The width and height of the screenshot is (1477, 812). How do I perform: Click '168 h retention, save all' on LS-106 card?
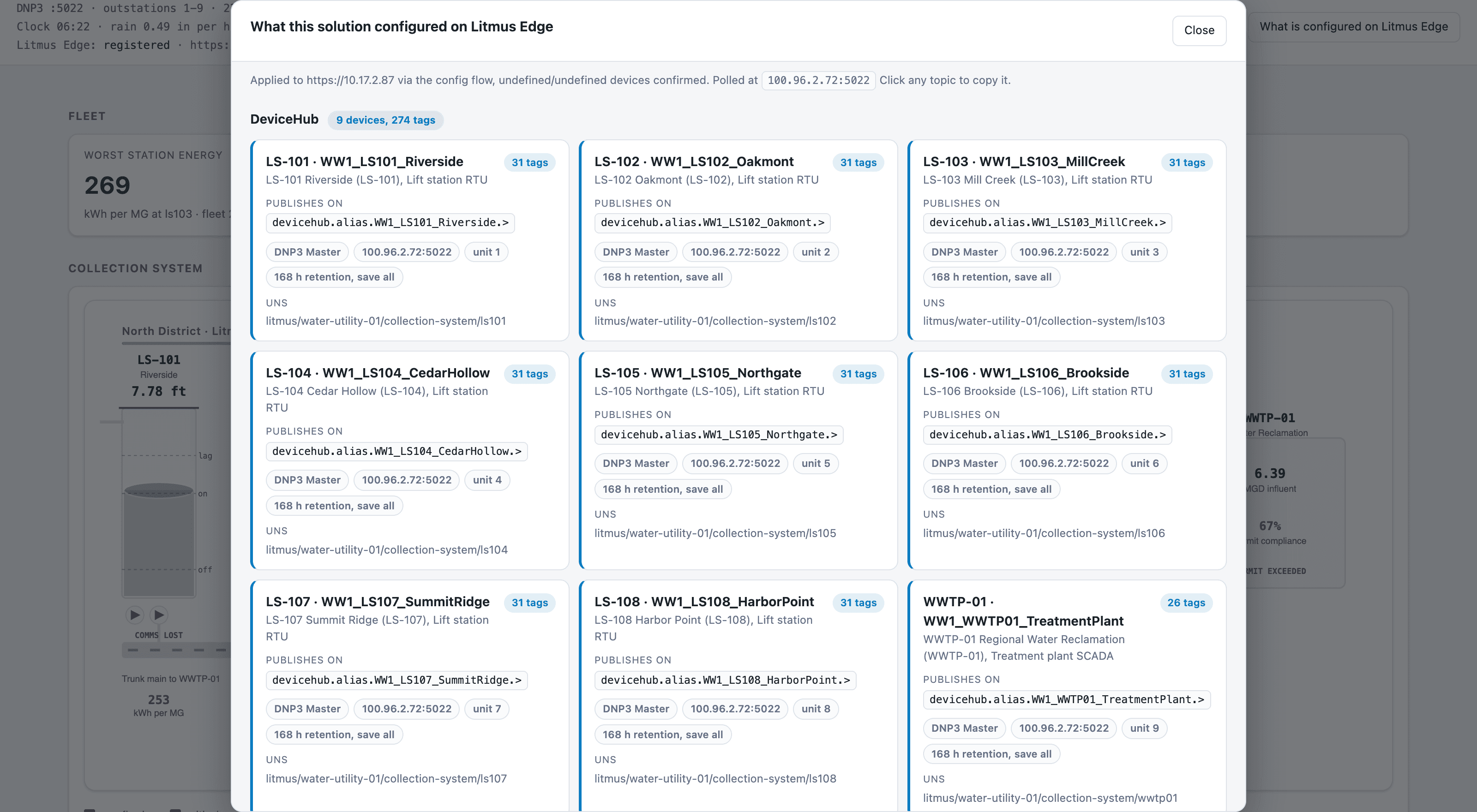pyautogui.click(x=991, y=489)
